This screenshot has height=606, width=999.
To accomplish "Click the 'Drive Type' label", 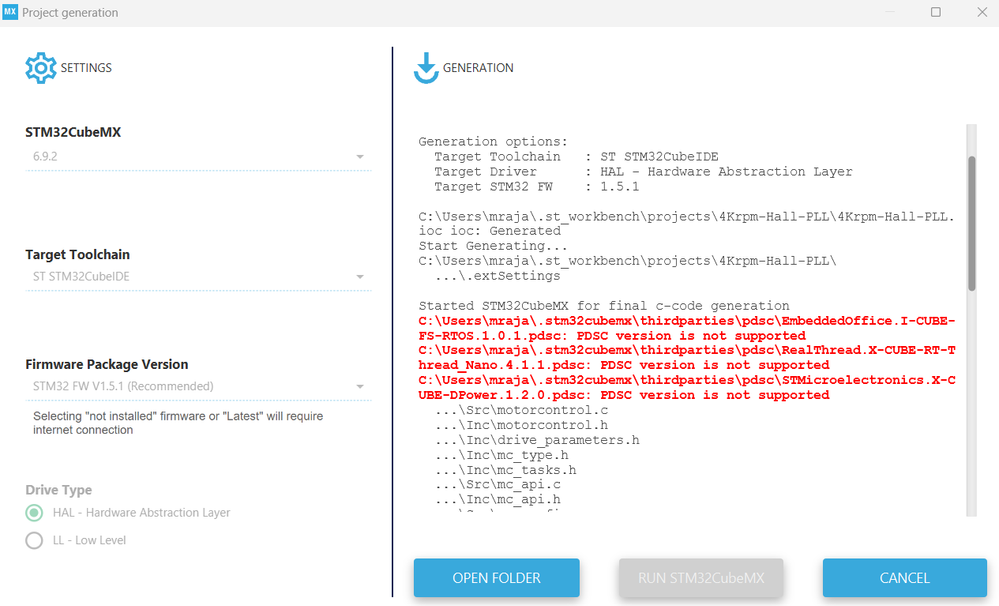I will click(x=59, y=490).
